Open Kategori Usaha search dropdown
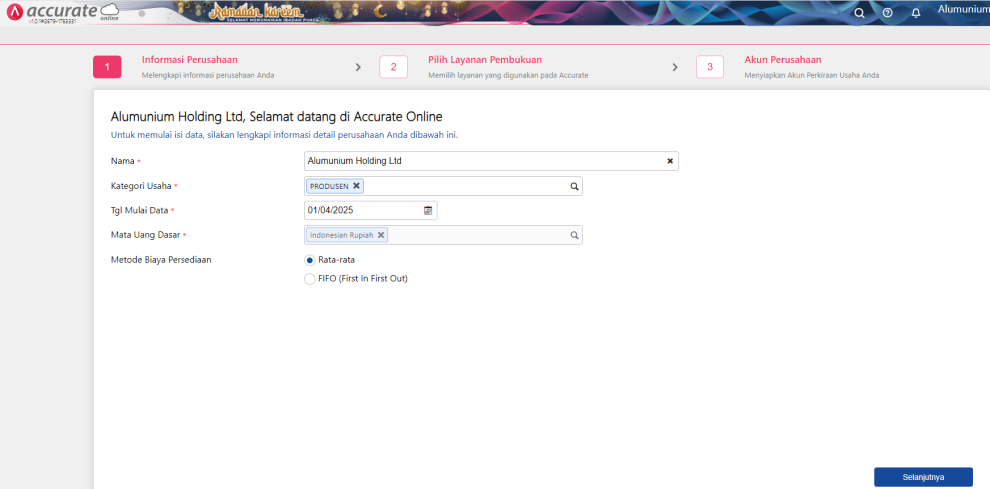The width and height of the screenshot is (990, 489). click(x=574, y=186)
